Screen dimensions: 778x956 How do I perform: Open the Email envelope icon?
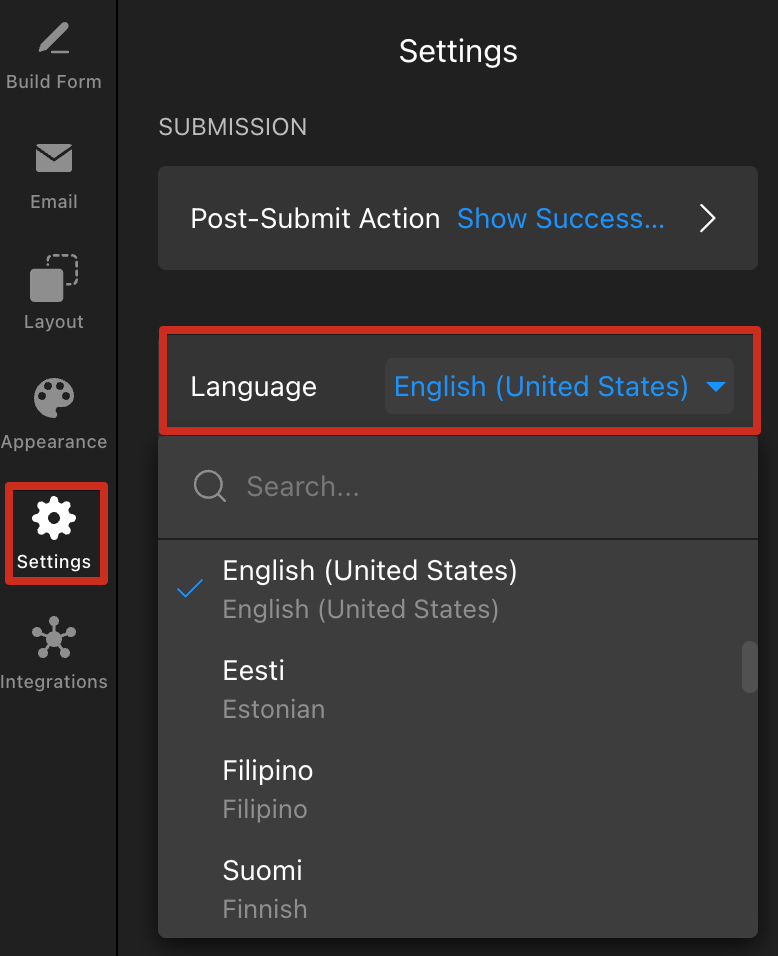(54, 158)
